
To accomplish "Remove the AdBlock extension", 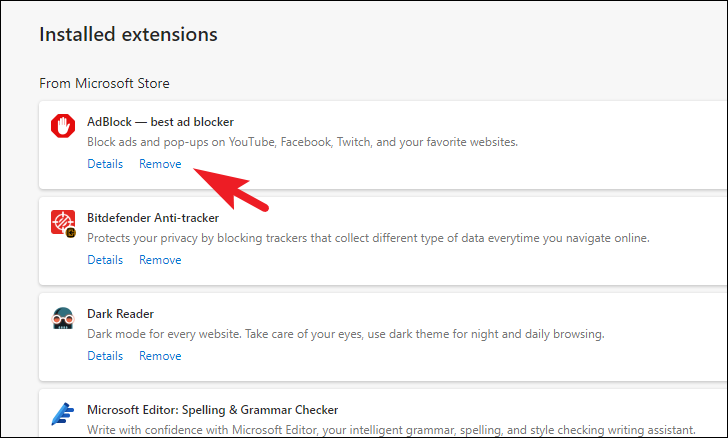I will pos(160,164).
